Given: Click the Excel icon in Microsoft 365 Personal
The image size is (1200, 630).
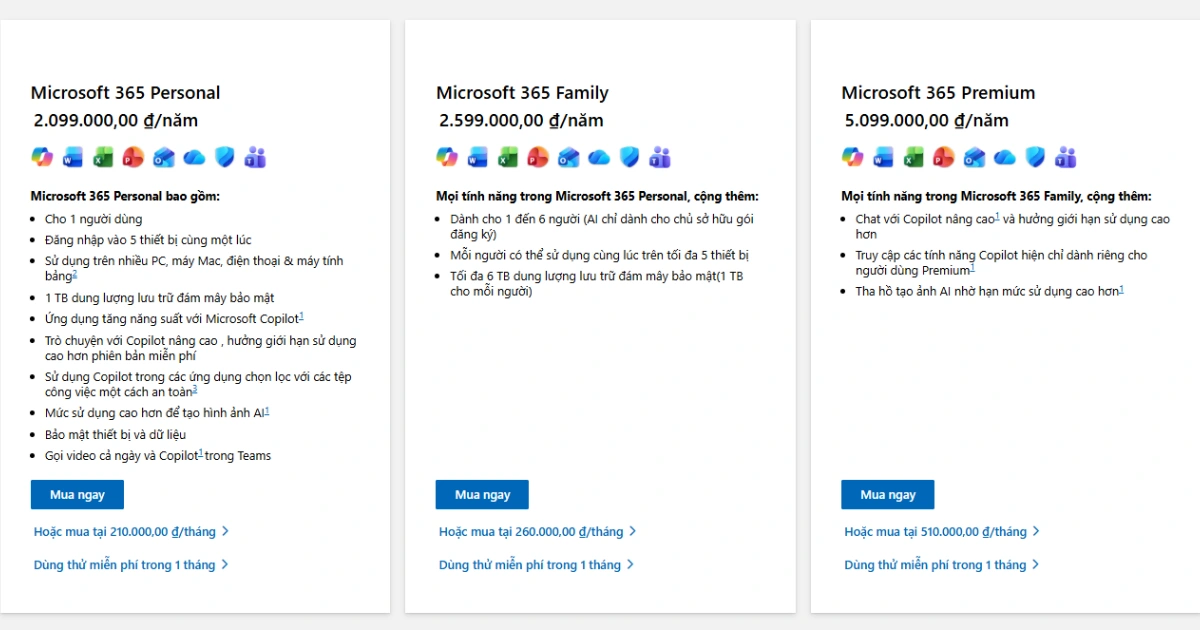Looking at the screenshot, I should coord(103,157).
